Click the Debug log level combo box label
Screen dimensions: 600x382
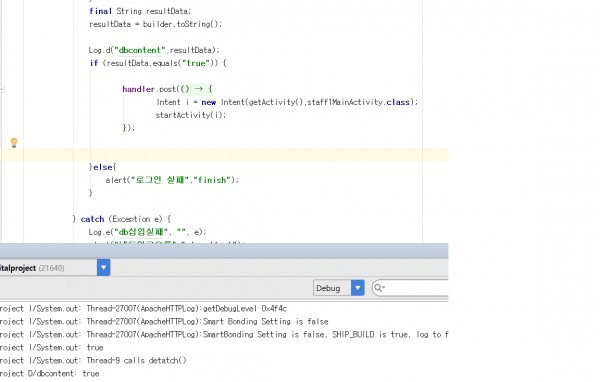[x=328, y=288]
